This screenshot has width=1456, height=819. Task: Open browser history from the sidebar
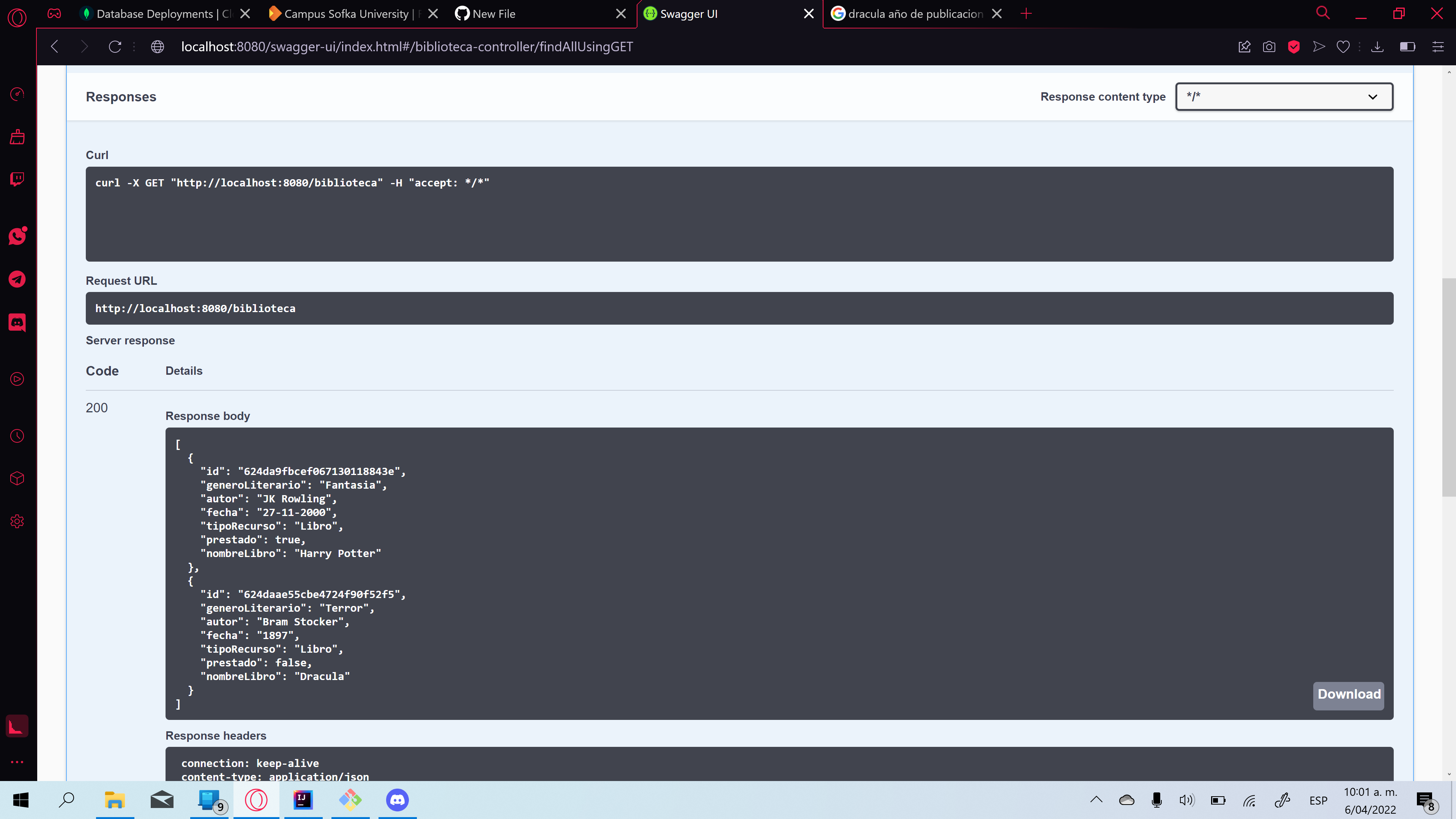pyautogui.click(x=17, y=436)
